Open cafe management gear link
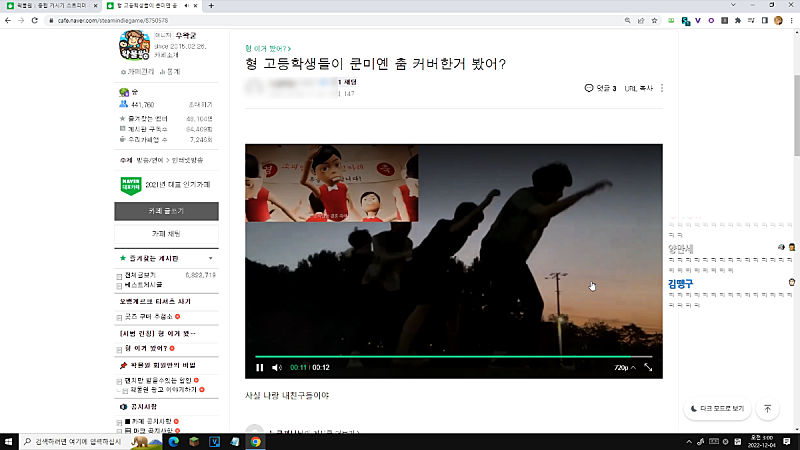 137,72
